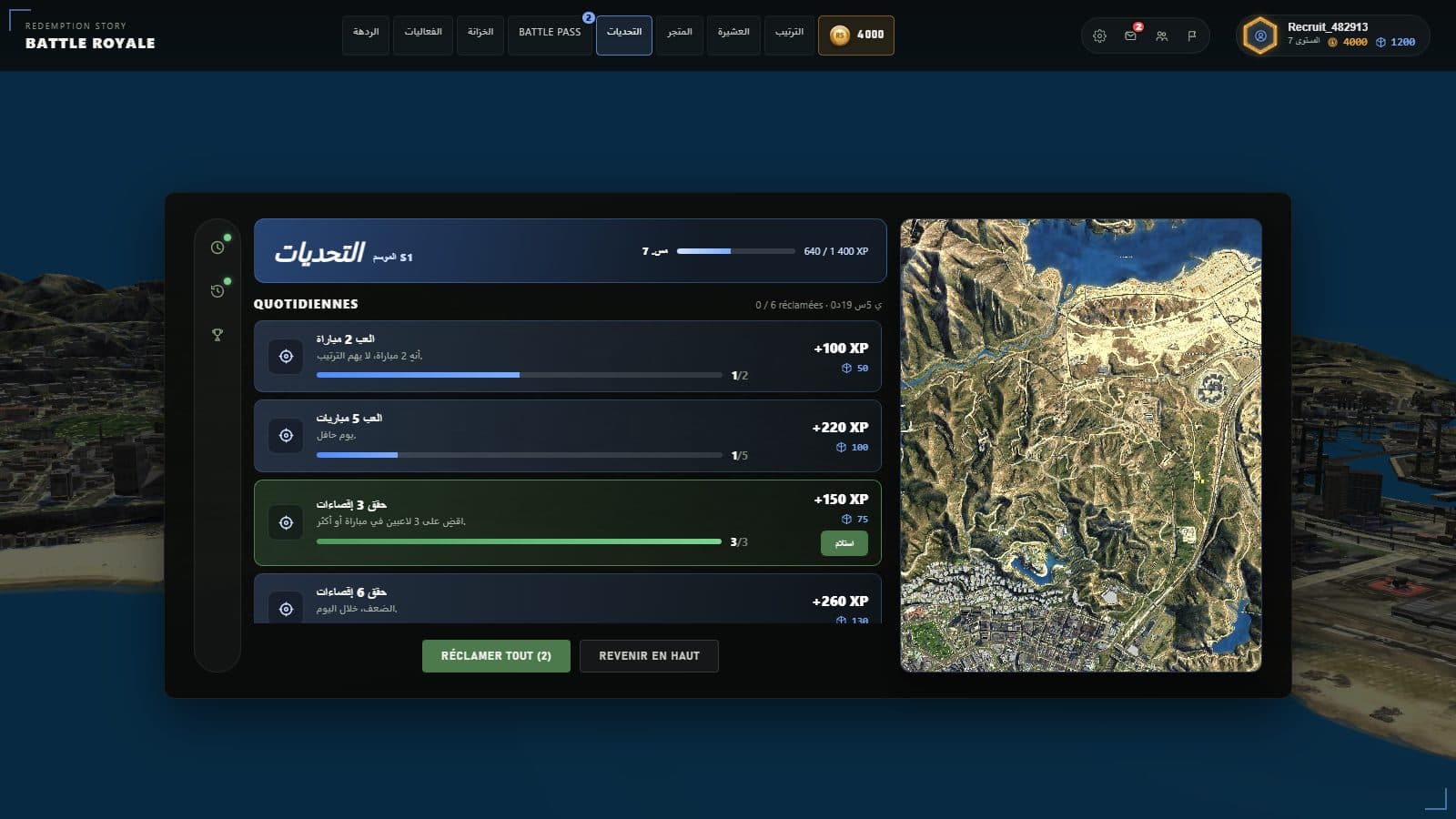Click target icon of +150 XP challenge

(x=286, y=522)
